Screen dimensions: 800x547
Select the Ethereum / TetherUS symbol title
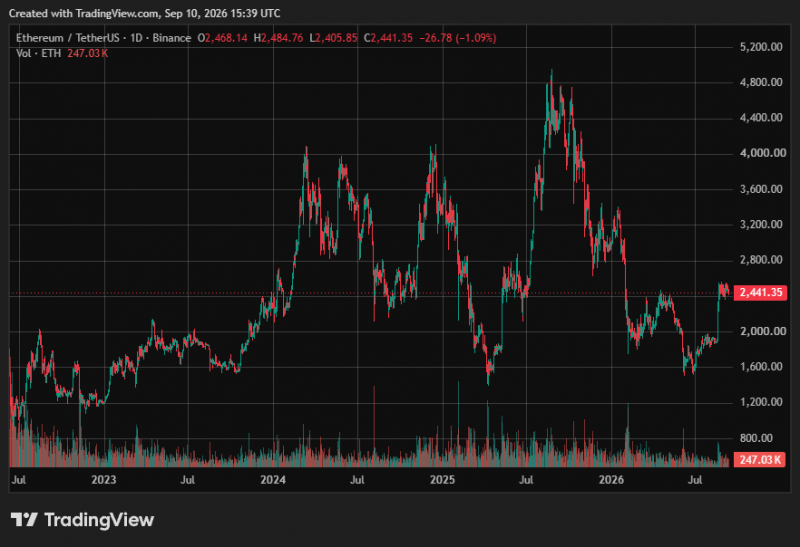pyautogui.click(x=68, y=38)
